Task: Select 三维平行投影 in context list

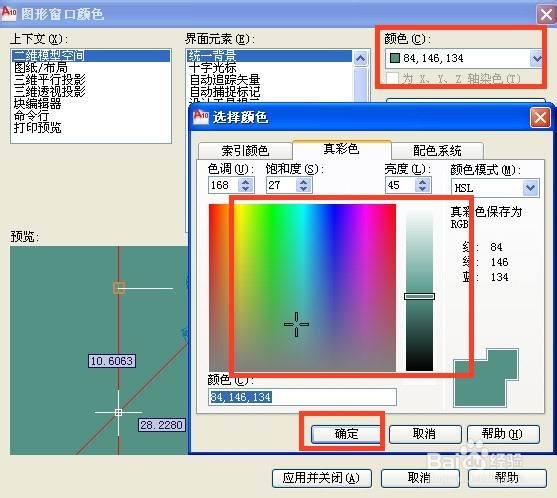Action: [x=91, y=80]
